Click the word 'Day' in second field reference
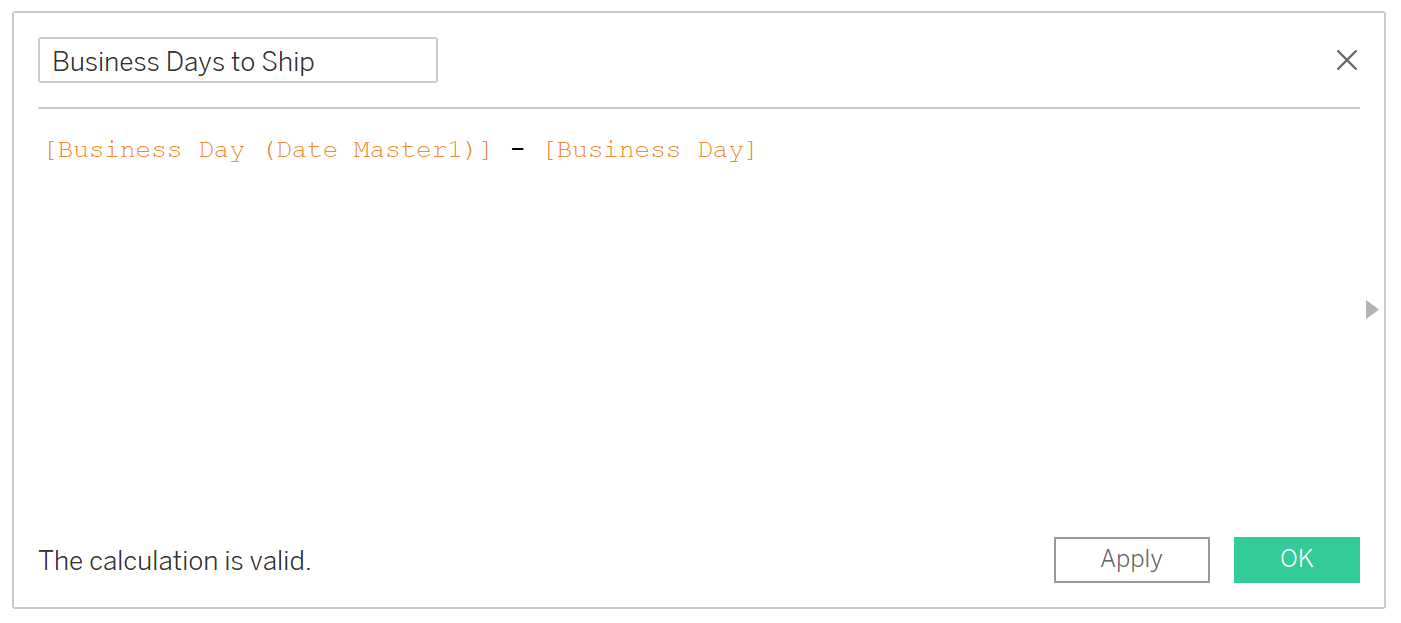Screen dimensions: 1401x623 (720, 151)
